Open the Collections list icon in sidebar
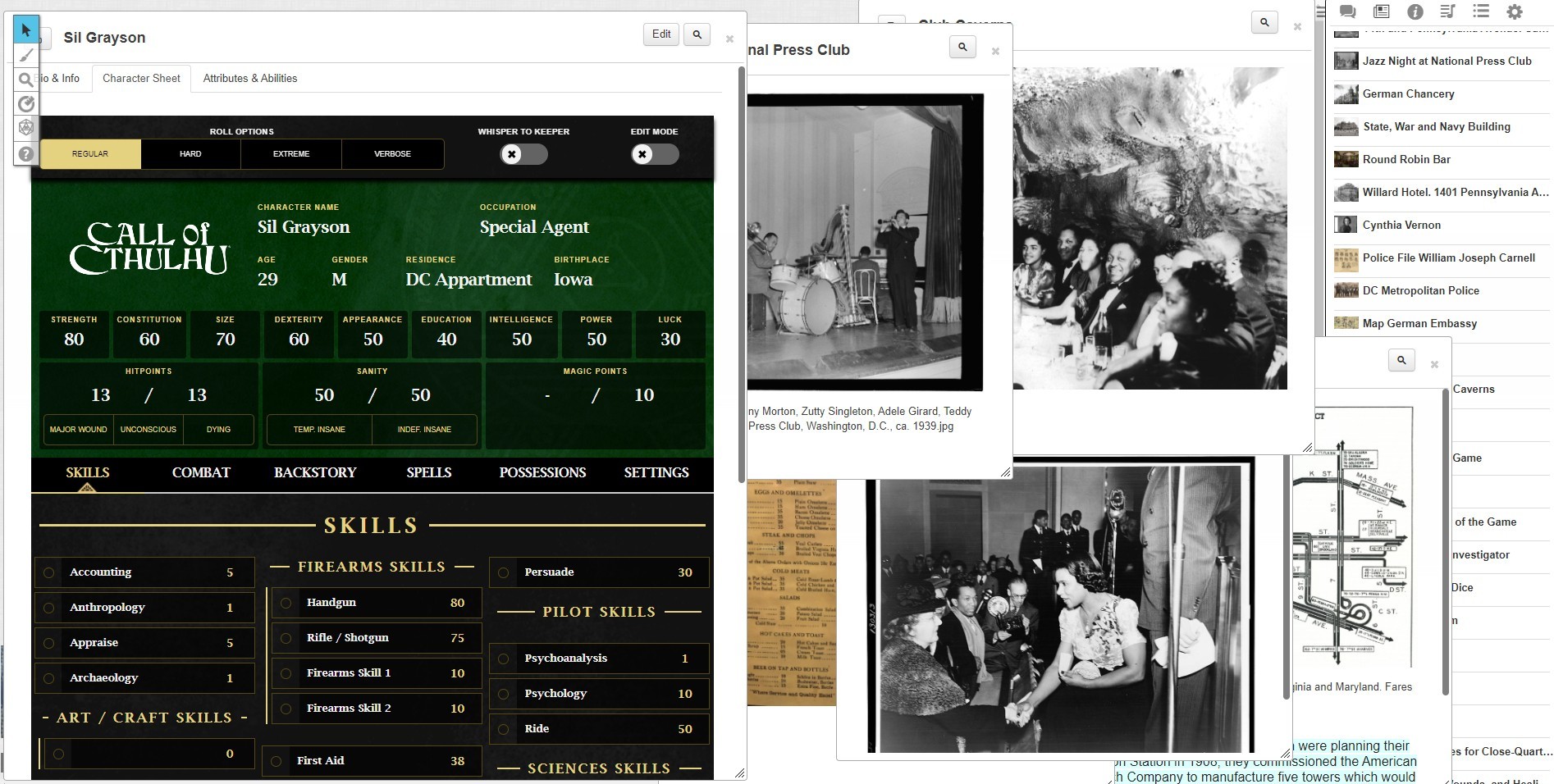The width and height of the screenshot is (1554, 784). 1481,11
